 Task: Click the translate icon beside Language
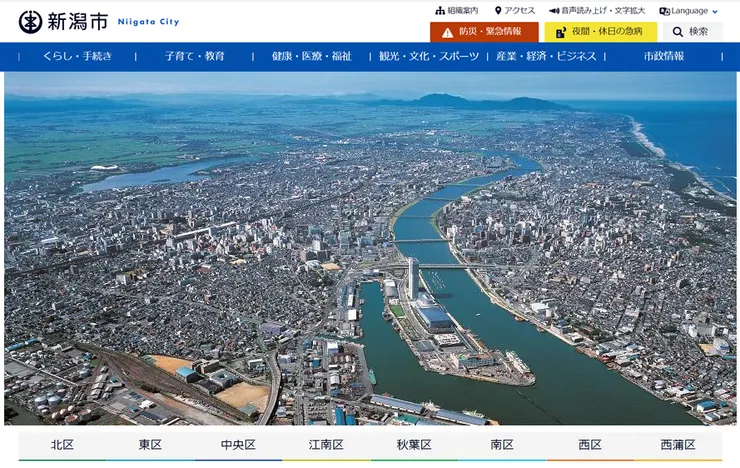point(664,11)
